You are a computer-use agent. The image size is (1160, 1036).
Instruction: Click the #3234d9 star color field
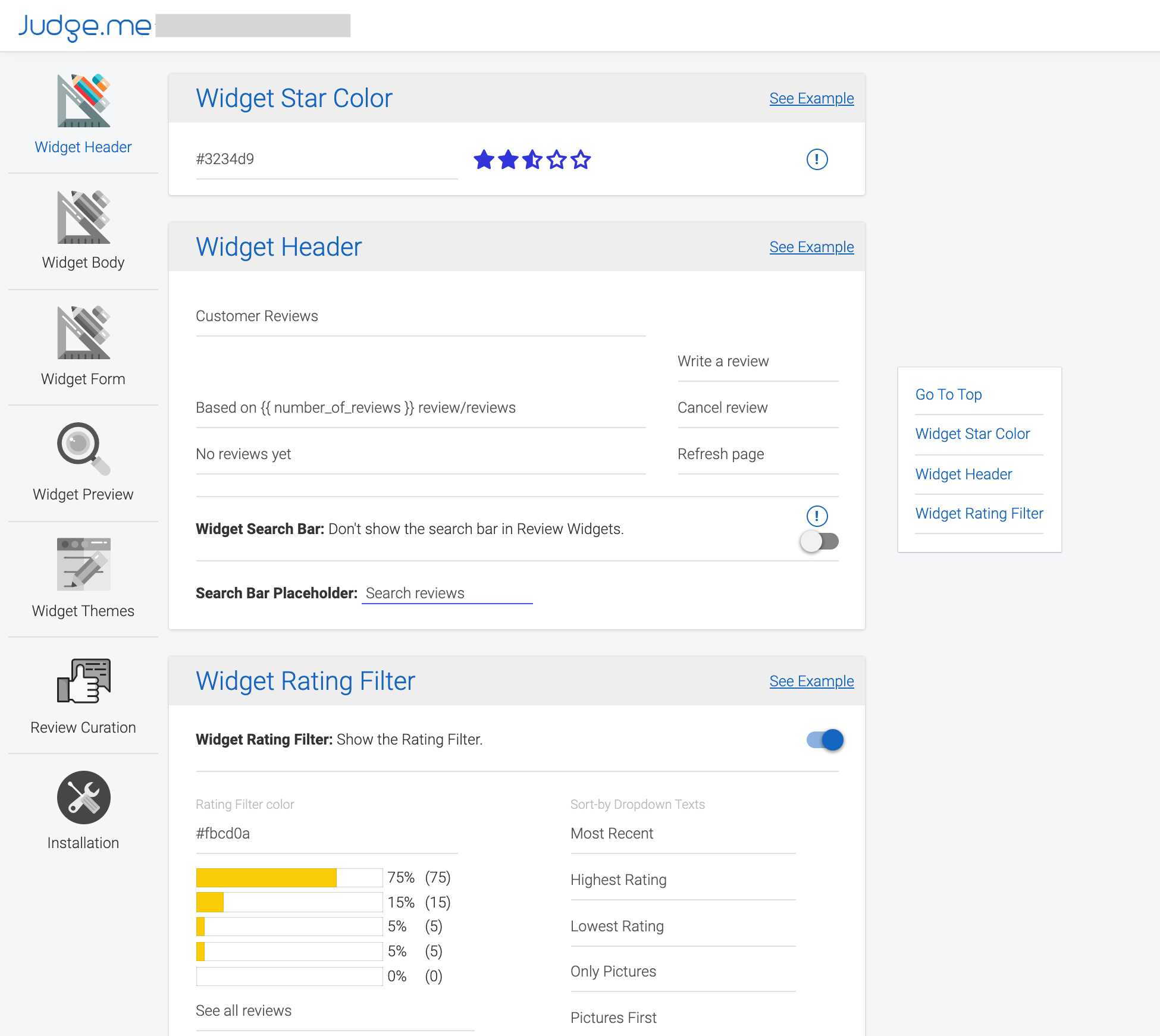[327, 159]
